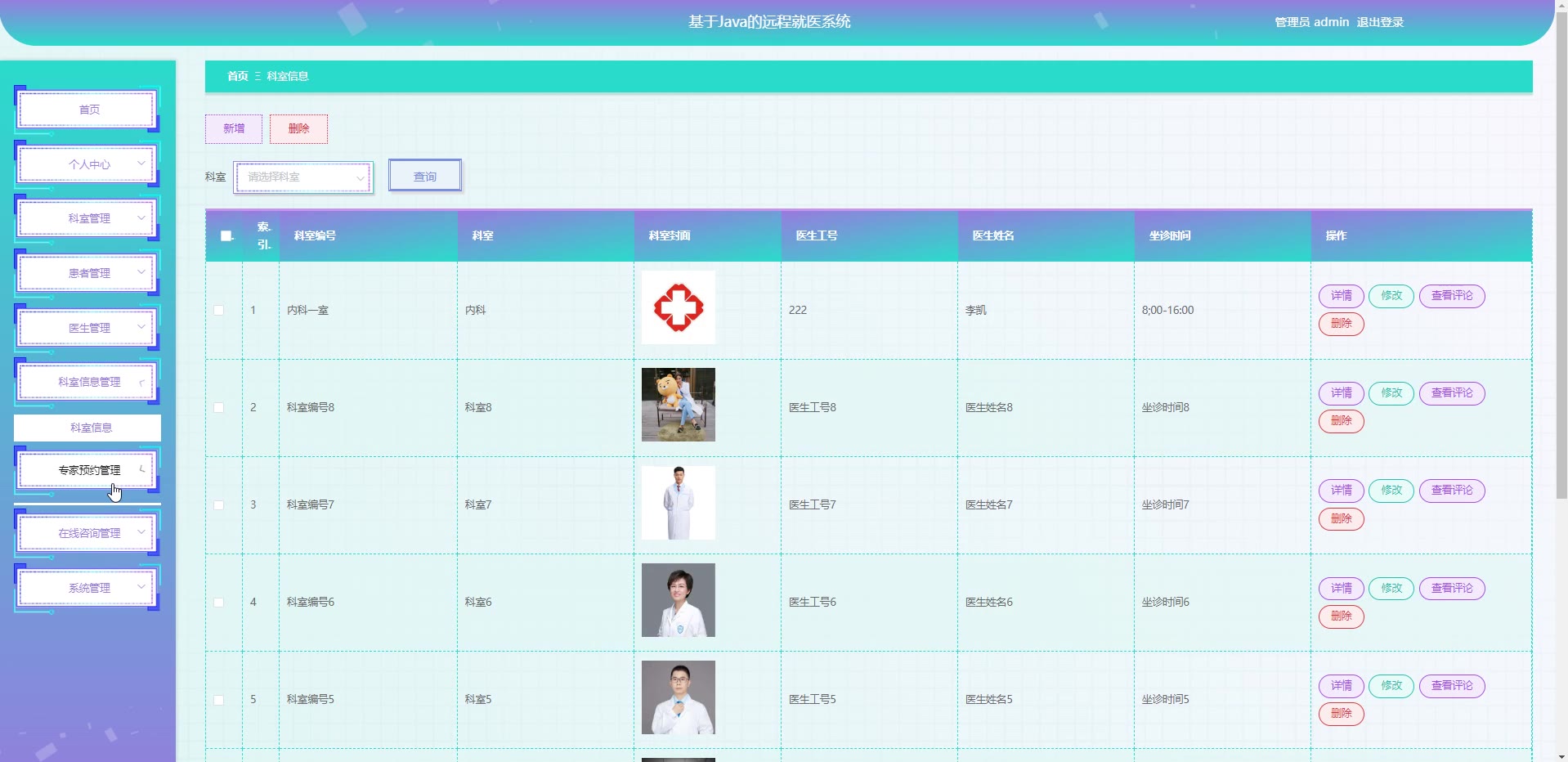Viewport: 1568px width, 762px height.
Task: Go to 首页 in the sidebar
Action: [87, 110]
